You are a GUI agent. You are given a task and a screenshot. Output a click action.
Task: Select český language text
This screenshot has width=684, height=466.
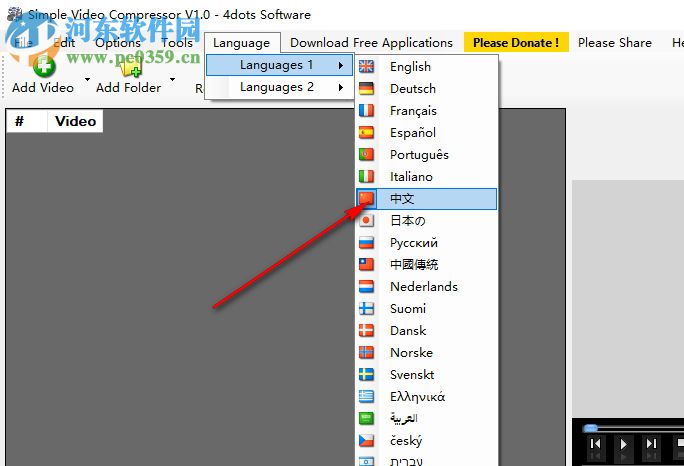pos(406,441)
